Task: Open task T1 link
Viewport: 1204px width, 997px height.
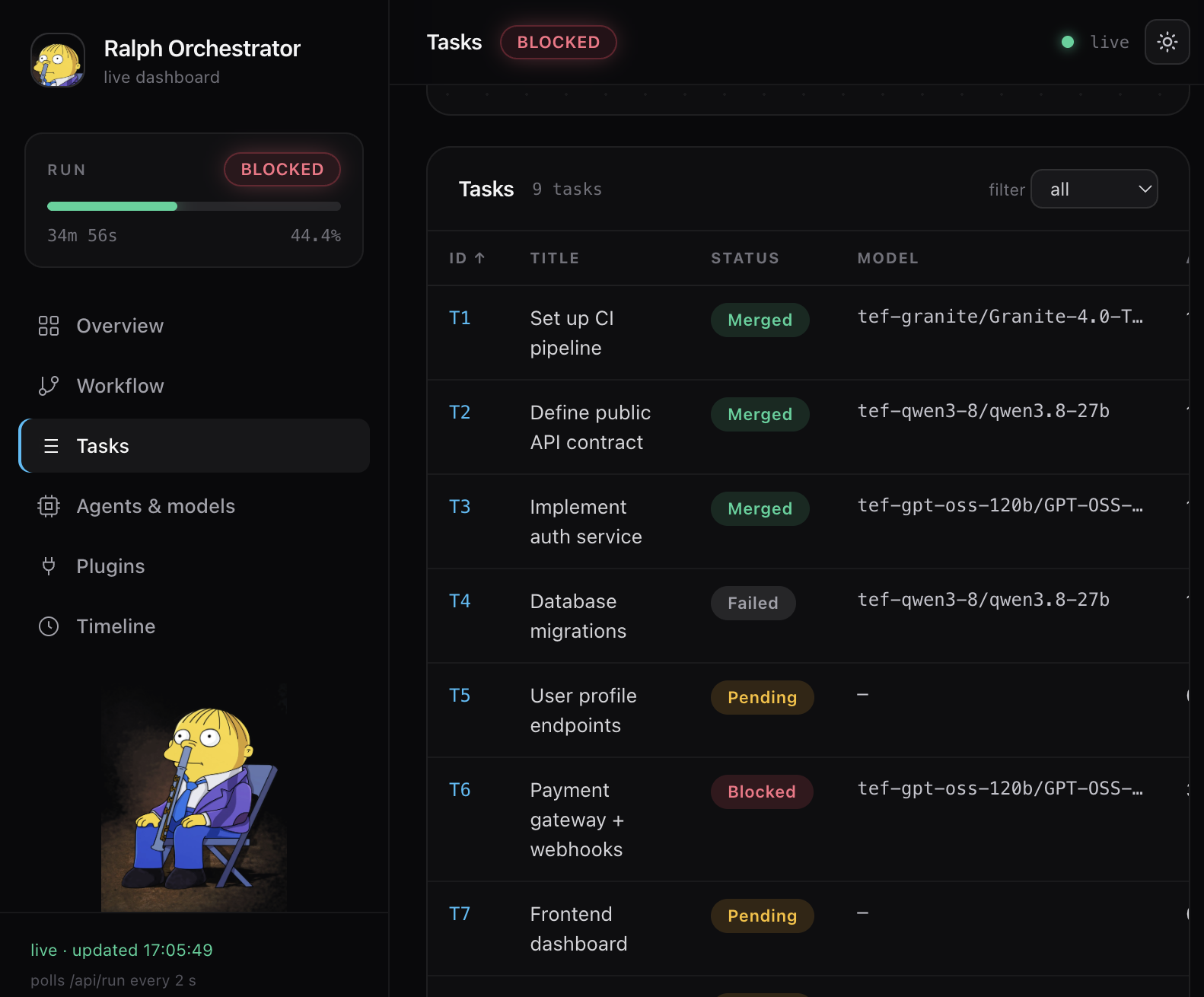Action: (x=460, y=318)
